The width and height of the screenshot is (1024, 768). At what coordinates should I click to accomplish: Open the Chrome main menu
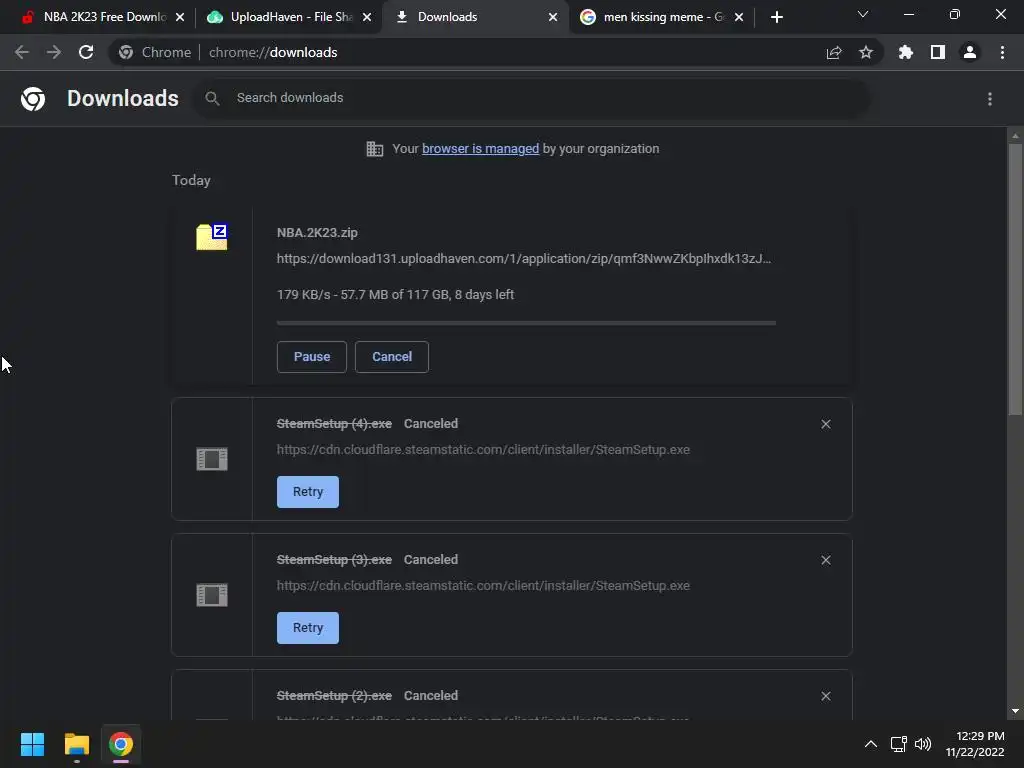(1002, 52)
